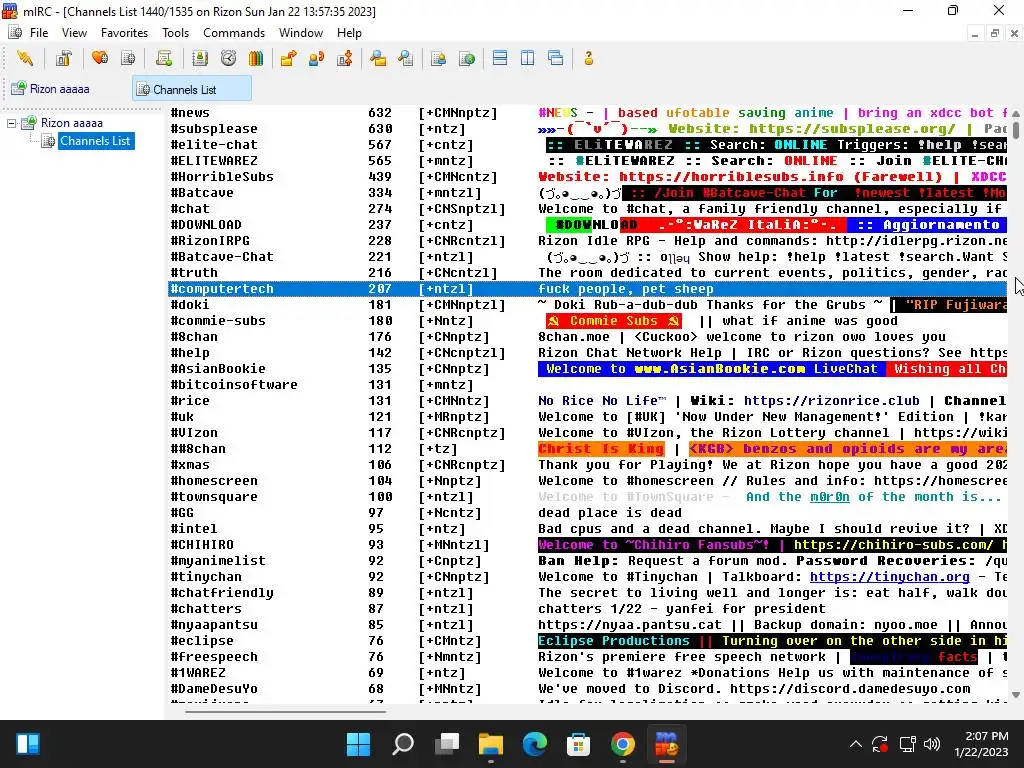Screen dimensions: 1024x768
Task: Open Log Files magnifier page icon
Action: click(406, 59)
